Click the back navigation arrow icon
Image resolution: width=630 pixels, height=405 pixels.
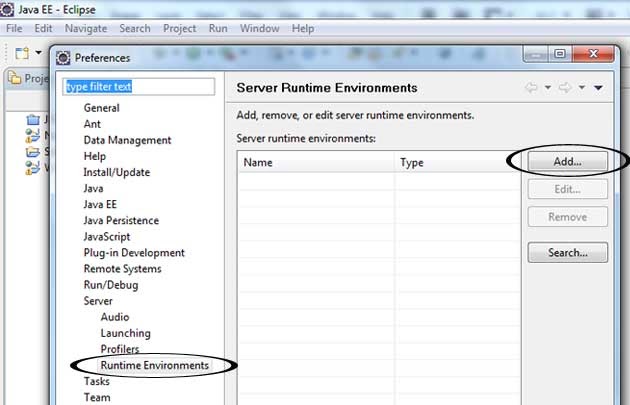pyautogui.click(x=531, y=88)
